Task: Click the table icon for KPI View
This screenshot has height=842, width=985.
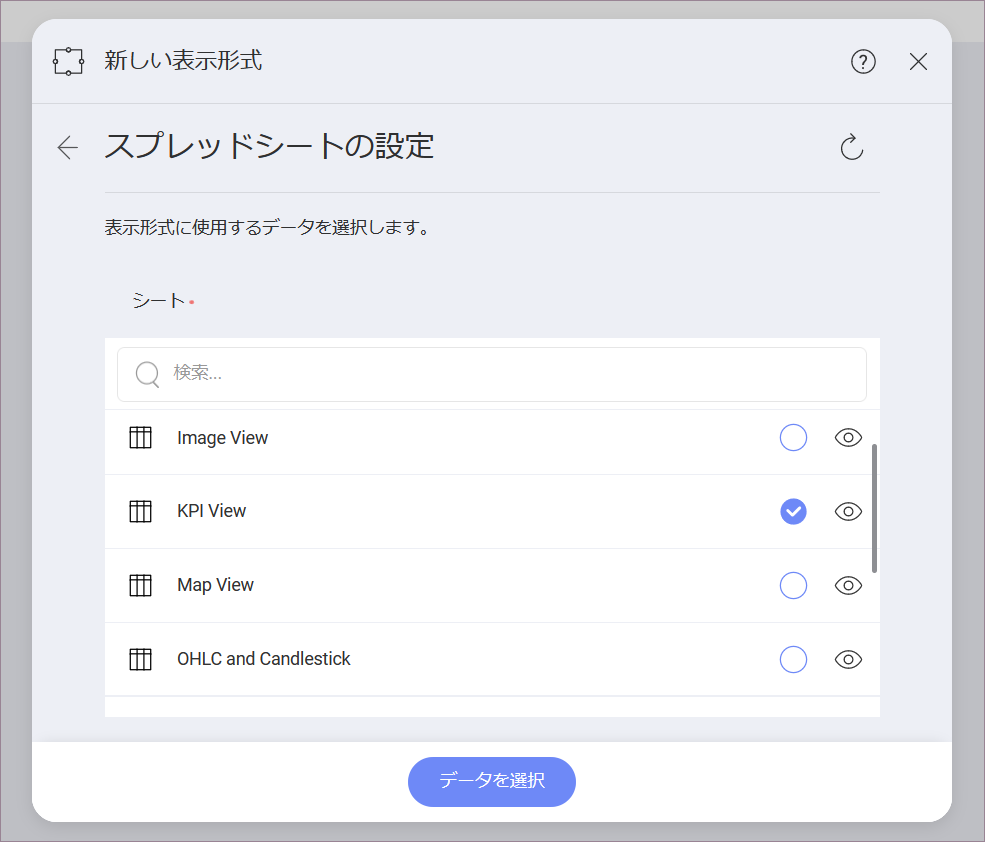Action: click(141, 511)
